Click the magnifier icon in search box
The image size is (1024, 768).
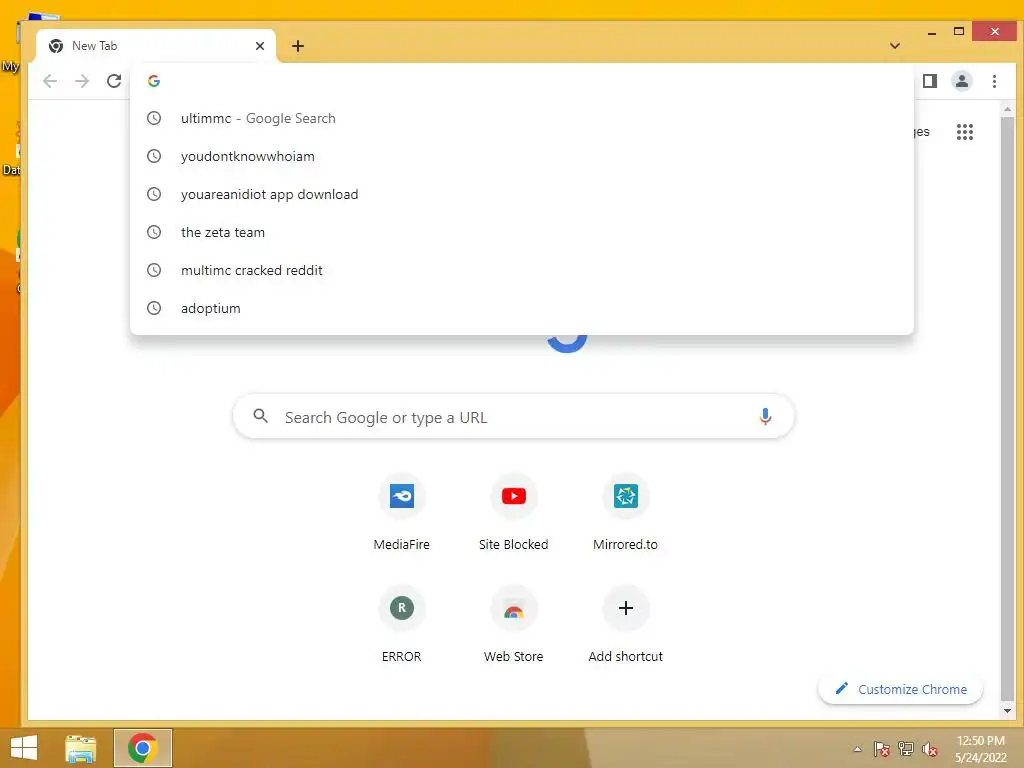(x=261, y=416)
